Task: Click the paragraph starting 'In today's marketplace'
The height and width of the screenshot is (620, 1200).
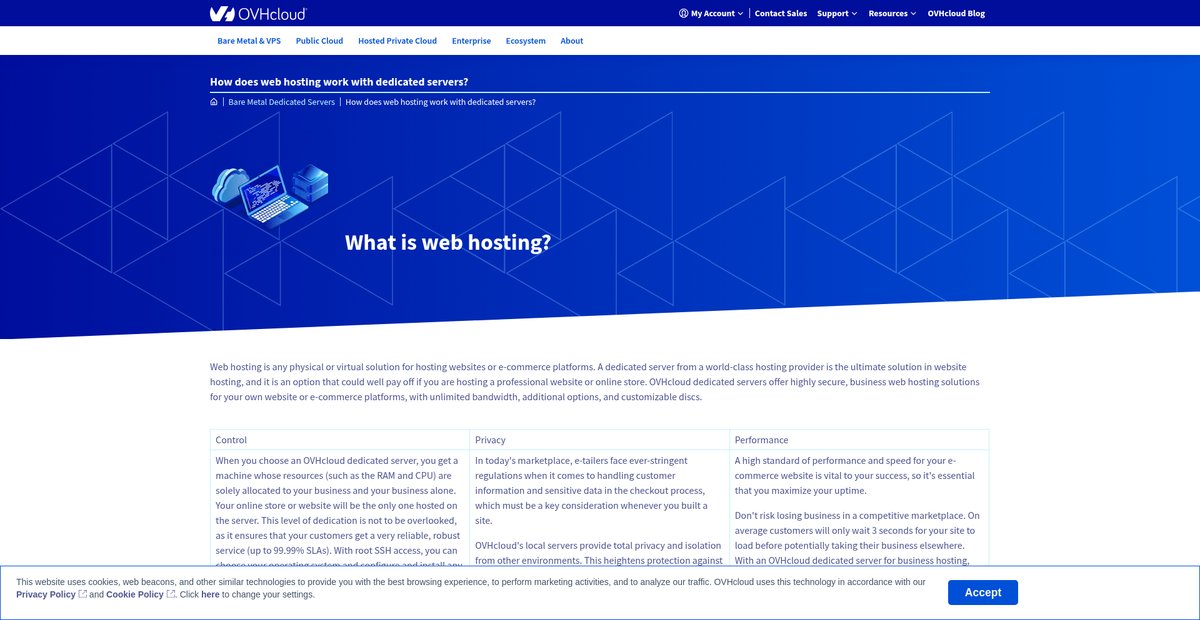Action: click(x=598, y=491)
